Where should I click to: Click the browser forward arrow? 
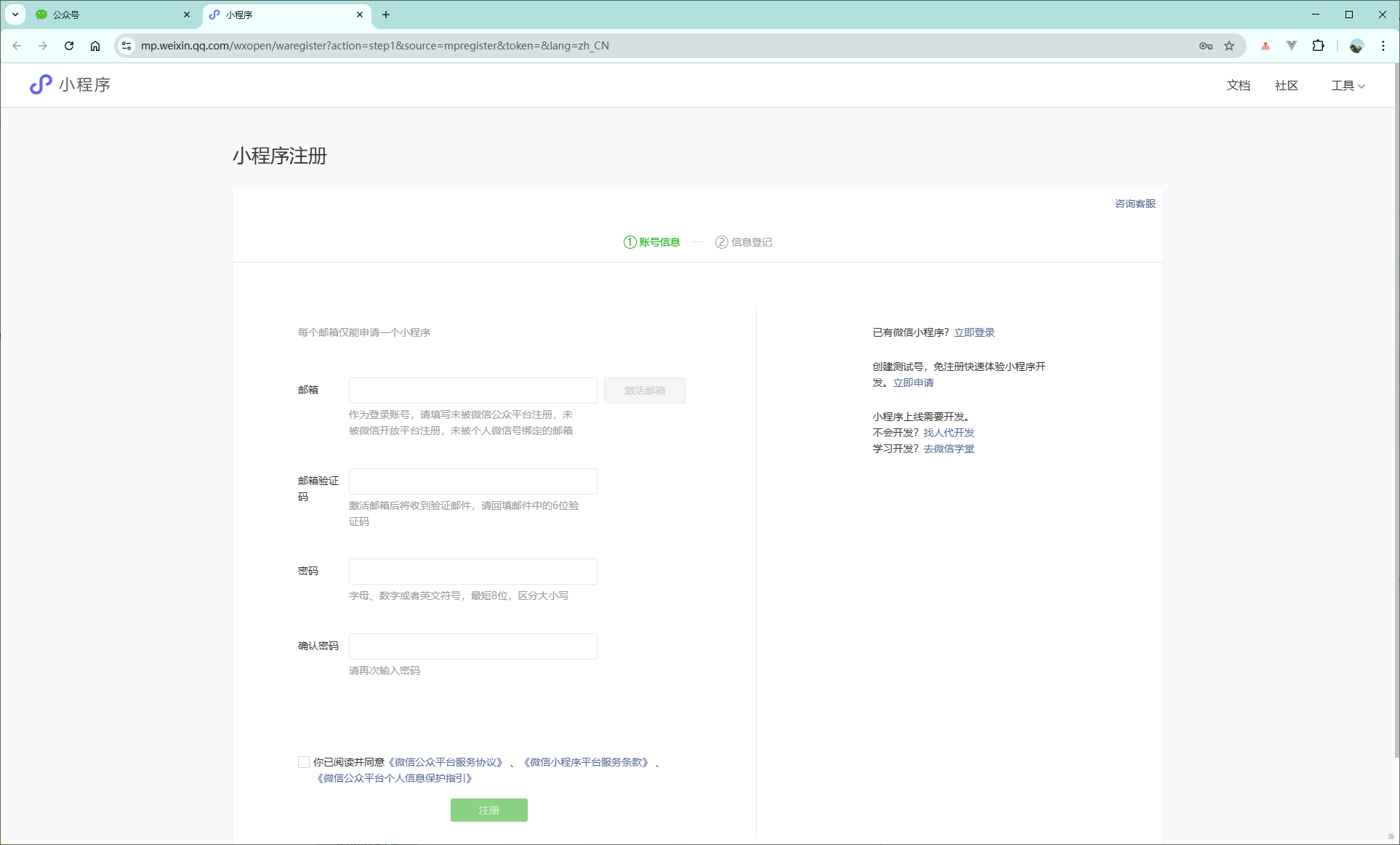click(43, 46)
